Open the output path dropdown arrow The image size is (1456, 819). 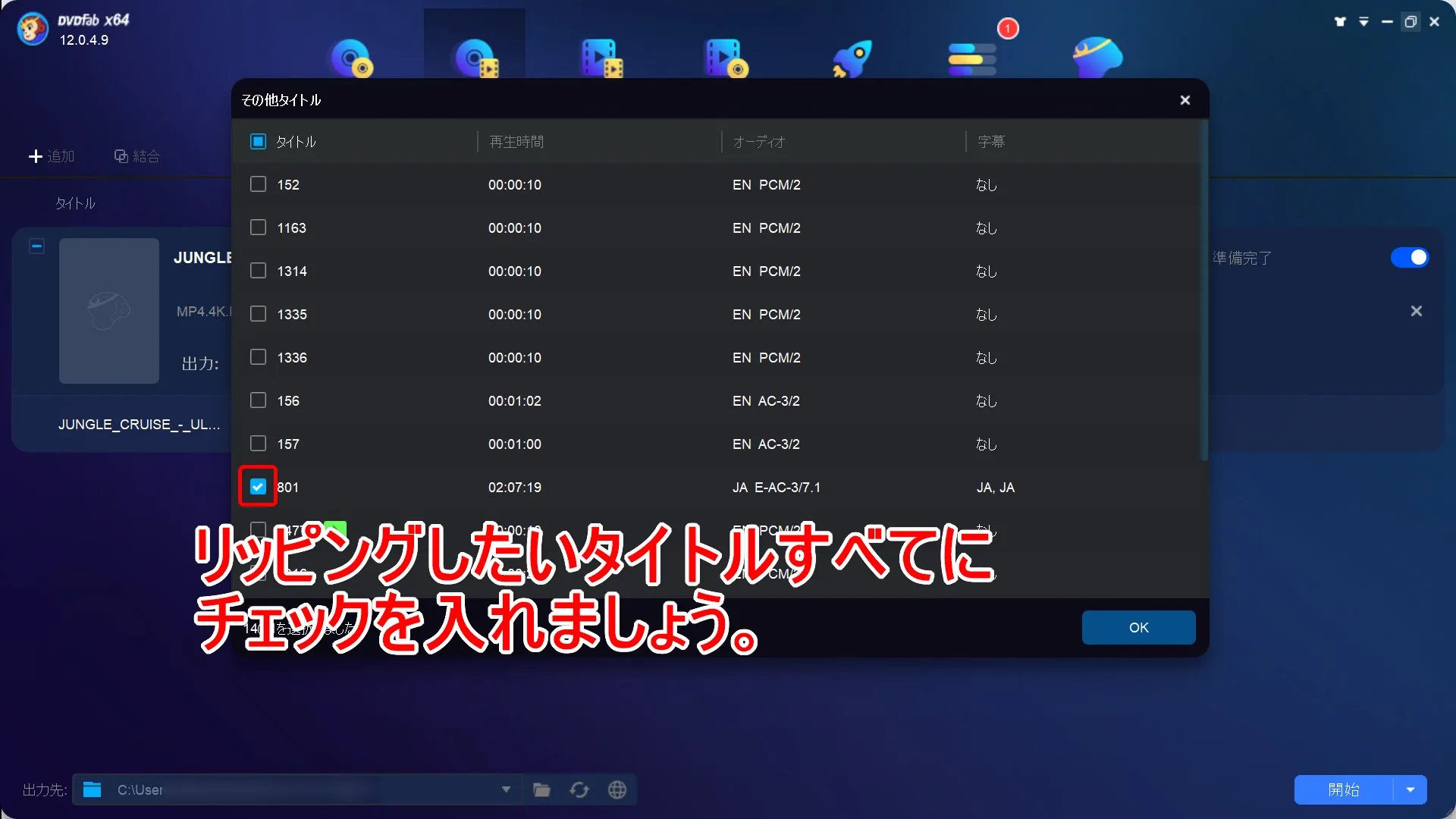click(x=506, y=789)
